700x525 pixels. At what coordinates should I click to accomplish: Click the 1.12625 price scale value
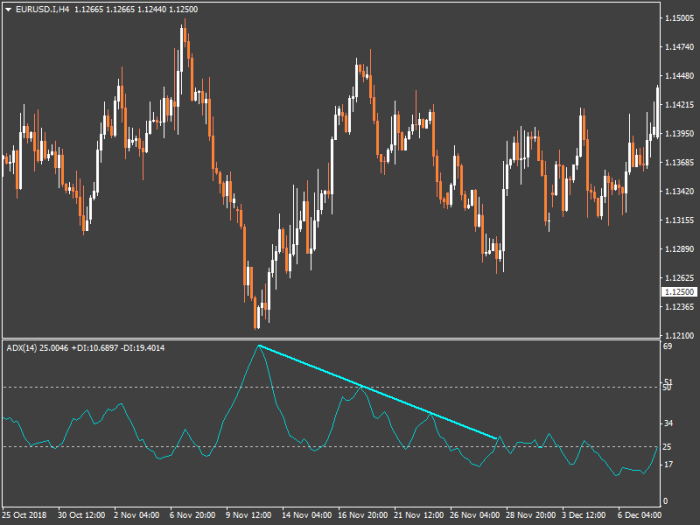[x=679, y=278]
